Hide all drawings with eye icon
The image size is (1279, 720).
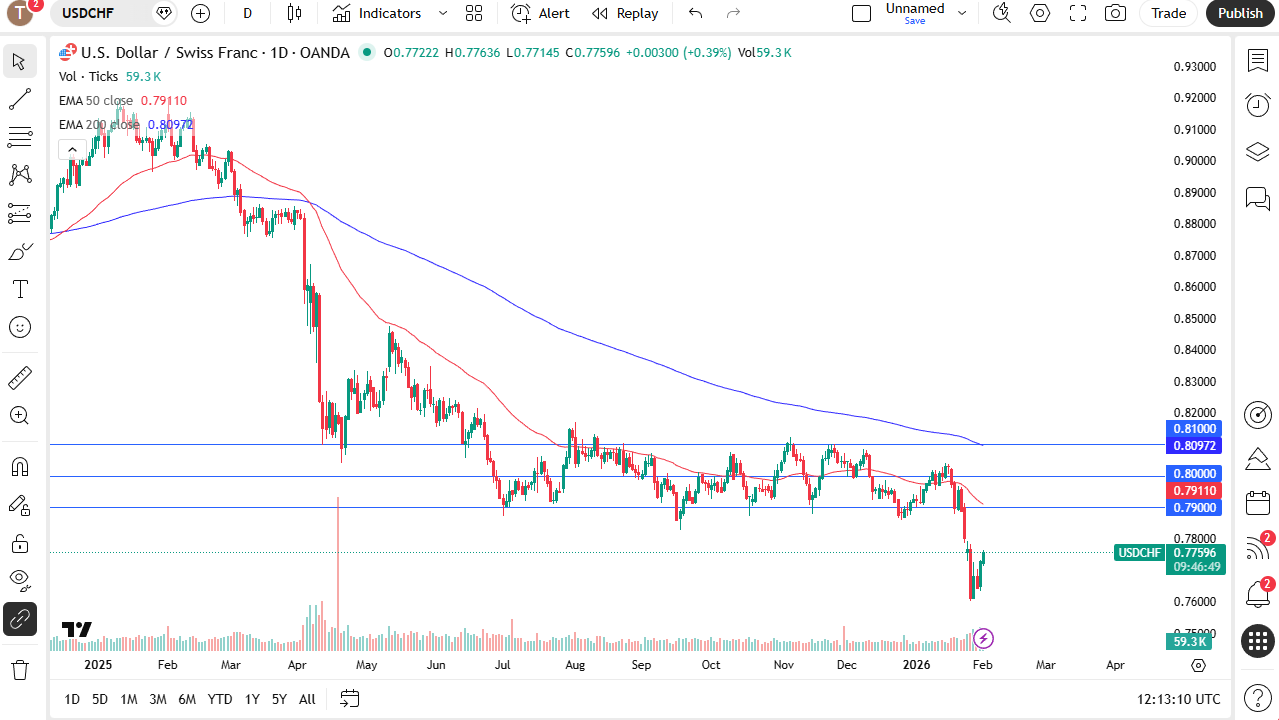tap(19, 581)
